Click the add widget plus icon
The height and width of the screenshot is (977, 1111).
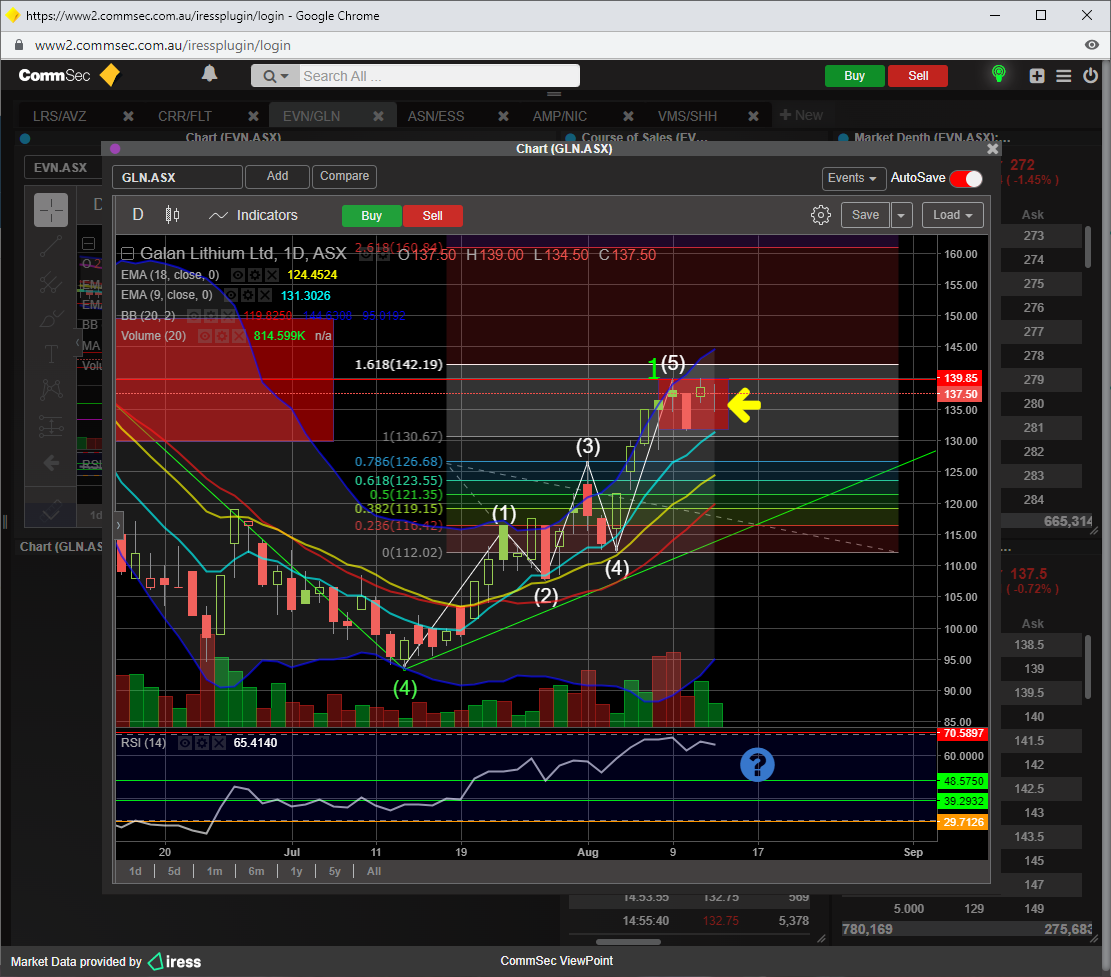(1037, 76)
